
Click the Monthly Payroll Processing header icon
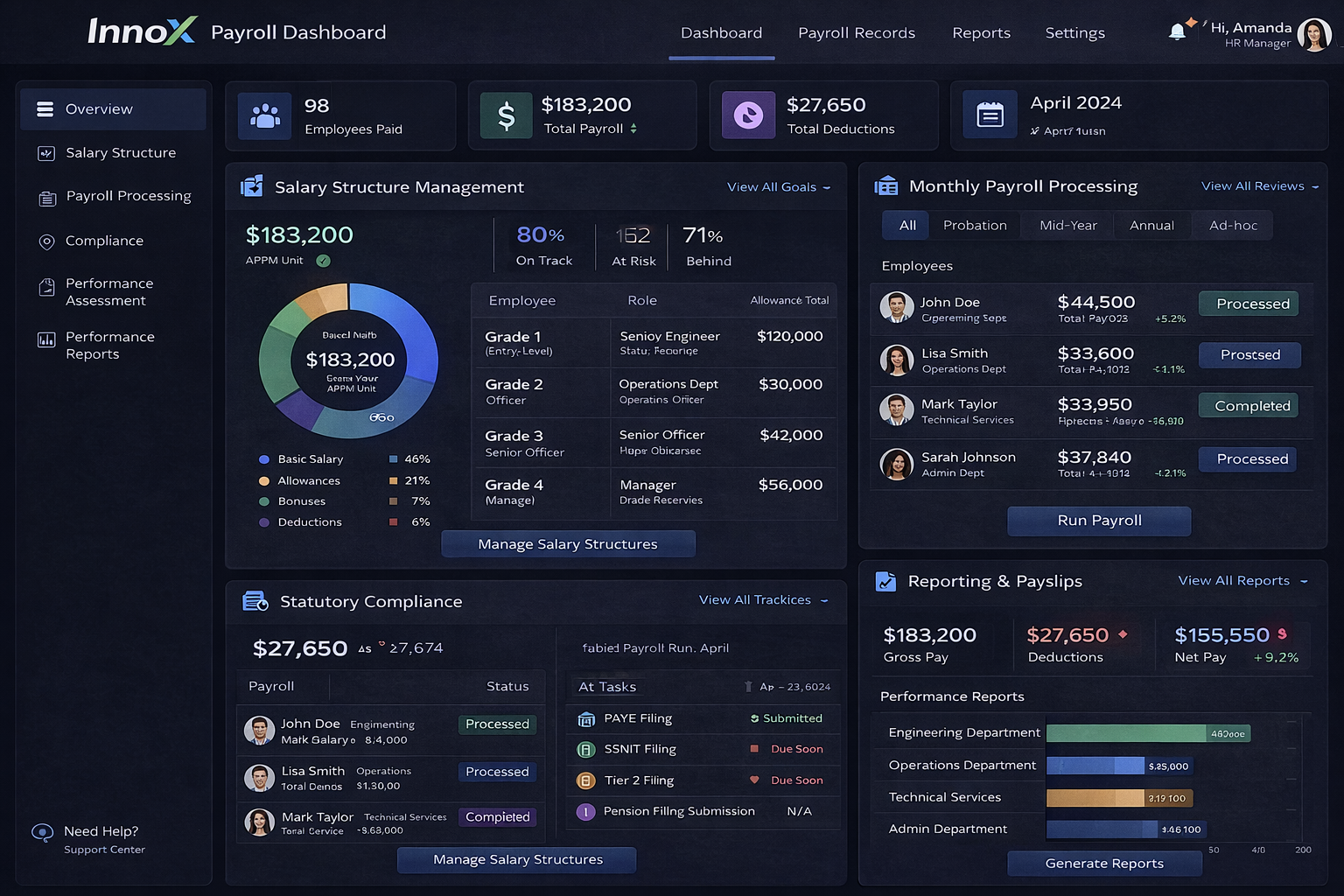(886, 185)
